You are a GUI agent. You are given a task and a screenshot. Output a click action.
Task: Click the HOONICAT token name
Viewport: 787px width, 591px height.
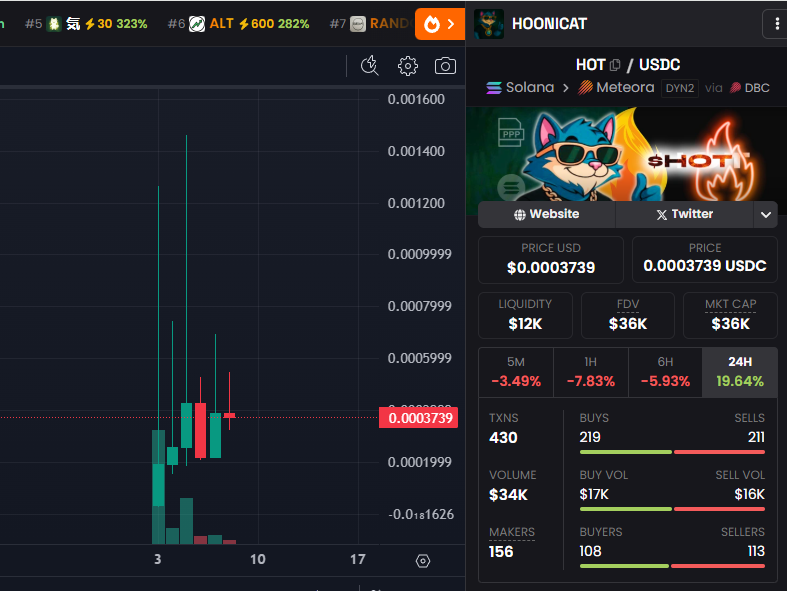tap(550, 24)
